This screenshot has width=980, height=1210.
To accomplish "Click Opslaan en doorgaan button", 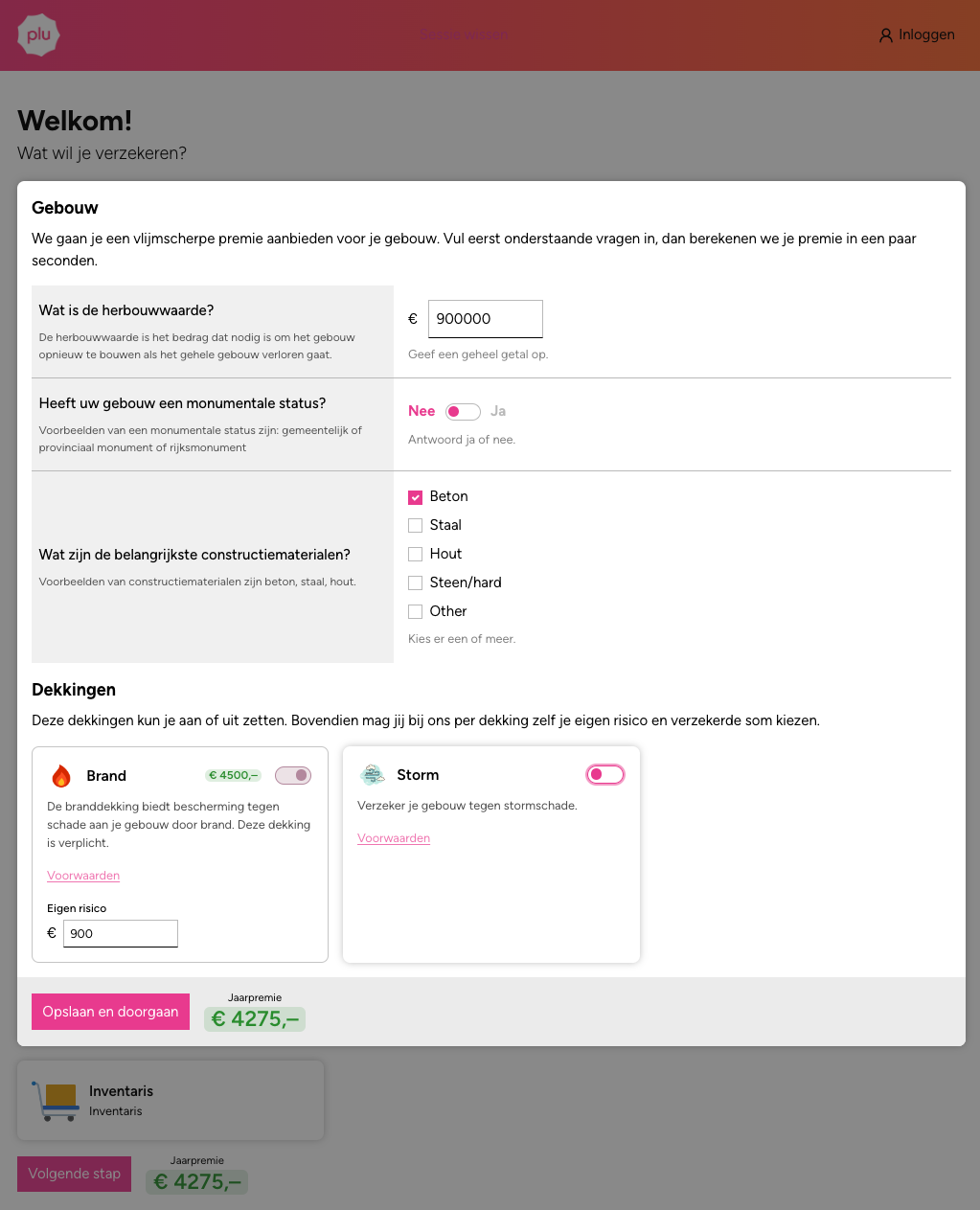I will pos(110,1012).
